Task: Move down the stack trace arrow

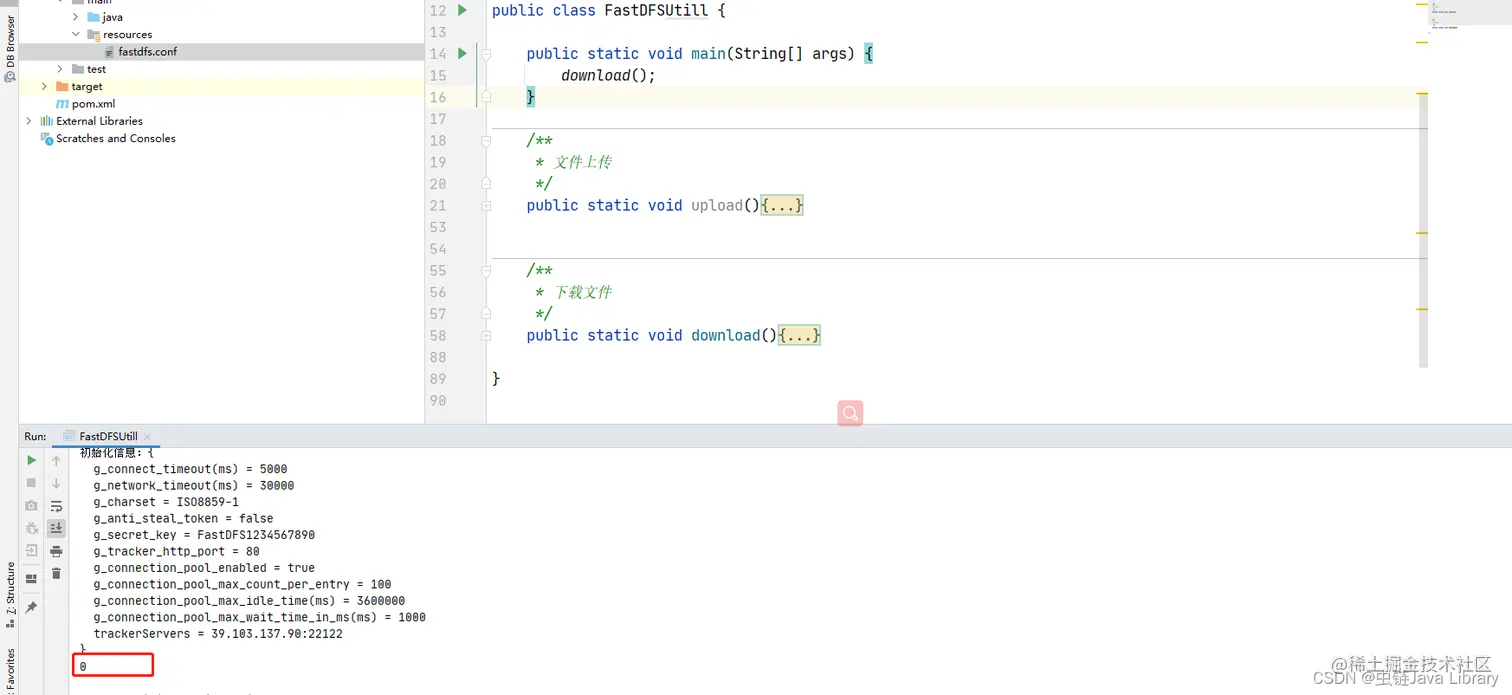Action: point(56,483)
